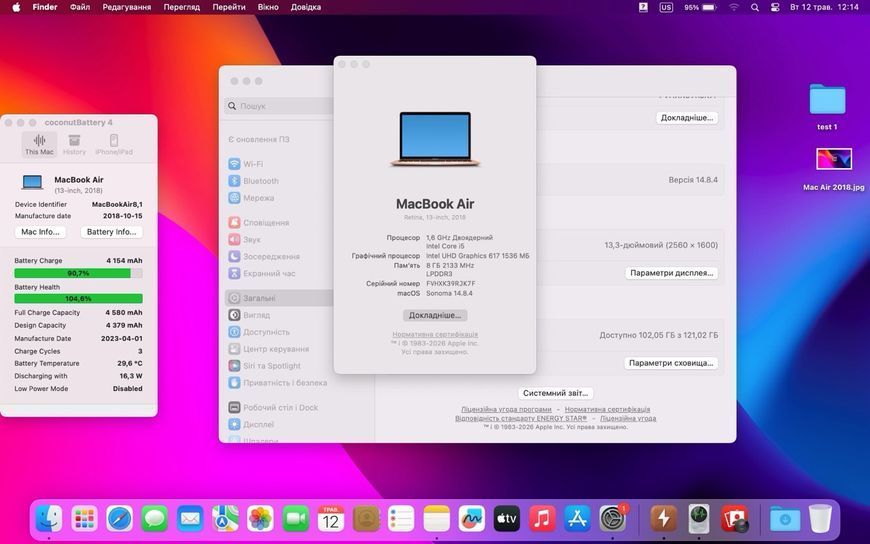Viewport: 870px width, 544px height.
Task: Open the Редагування menu
Action: click(x=127, y=7)
